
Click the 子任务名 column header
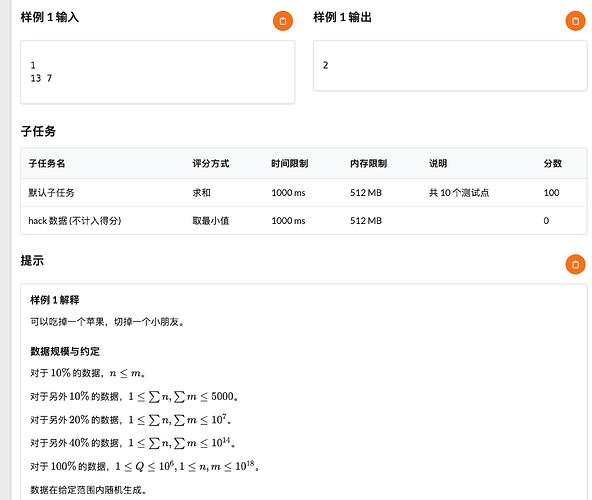pos(47,164)
